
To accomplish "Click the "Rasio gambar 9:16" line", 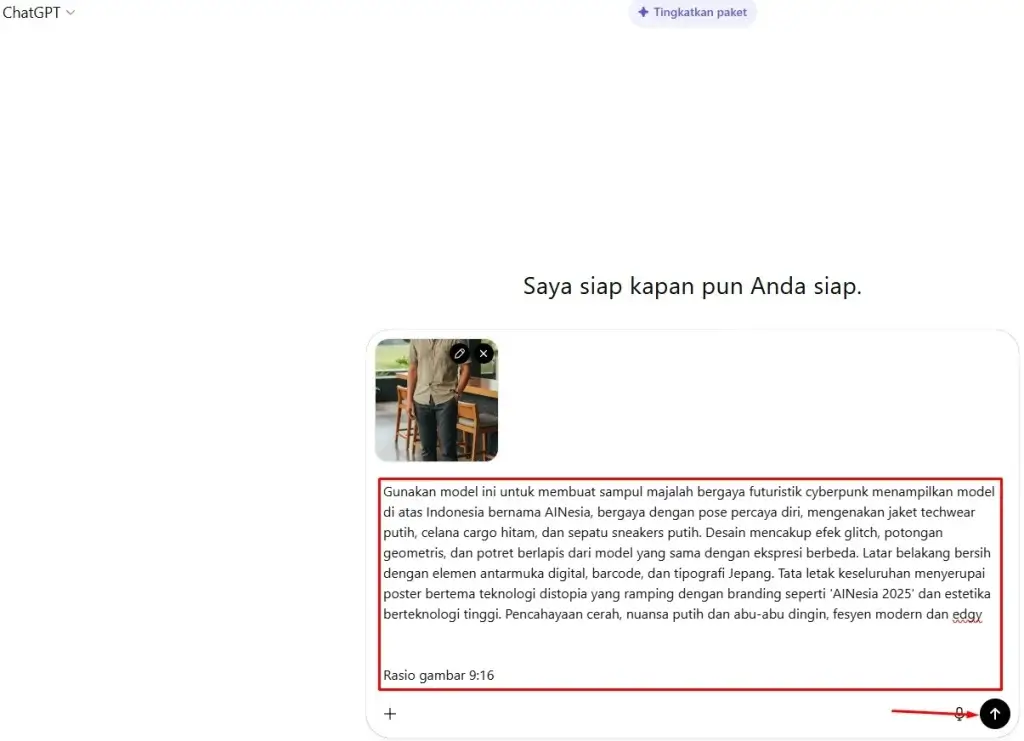I will tap(438, 675).
